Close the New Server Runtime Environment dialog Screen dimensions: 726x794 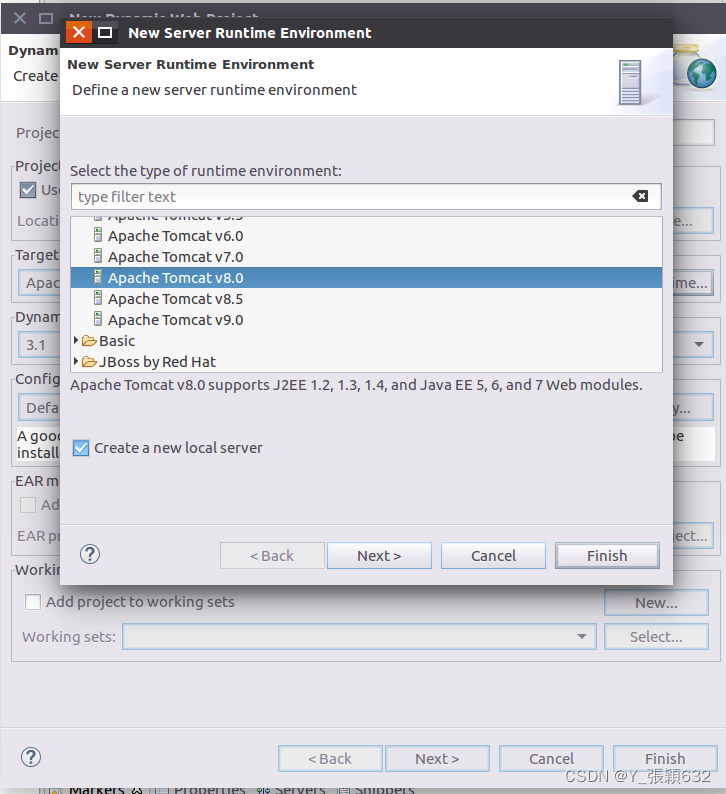79,32
